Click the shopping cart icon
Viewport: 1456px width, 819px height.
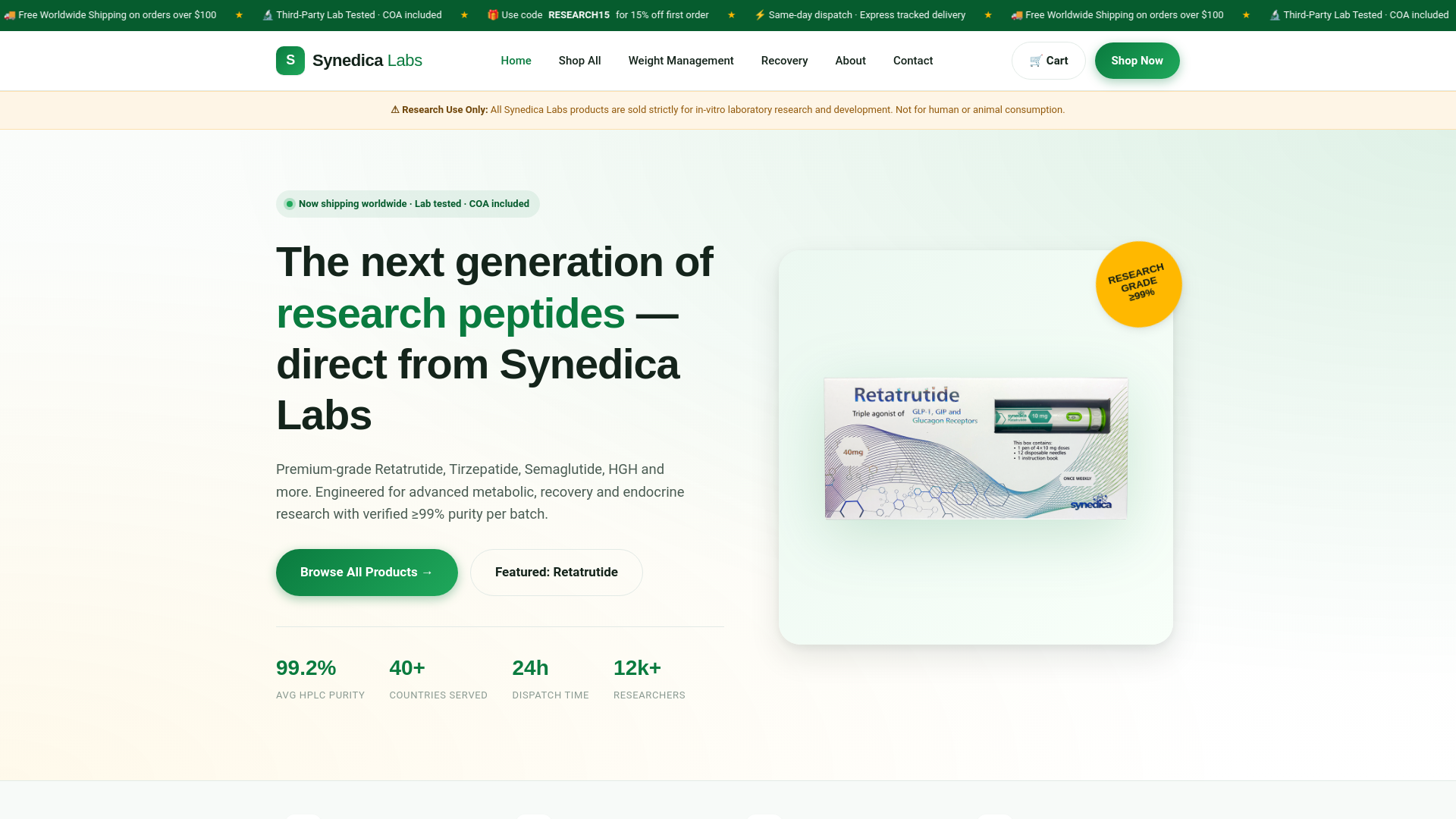1036,61
